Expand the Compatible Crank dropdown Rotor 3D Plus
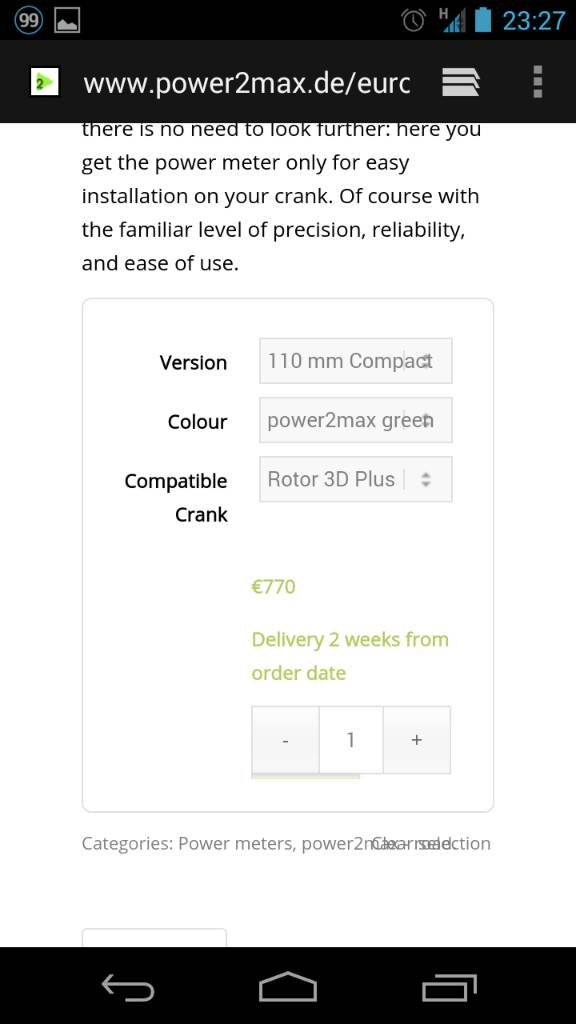The width and height of the screenshot is (576, 1024). coord(356,479)
